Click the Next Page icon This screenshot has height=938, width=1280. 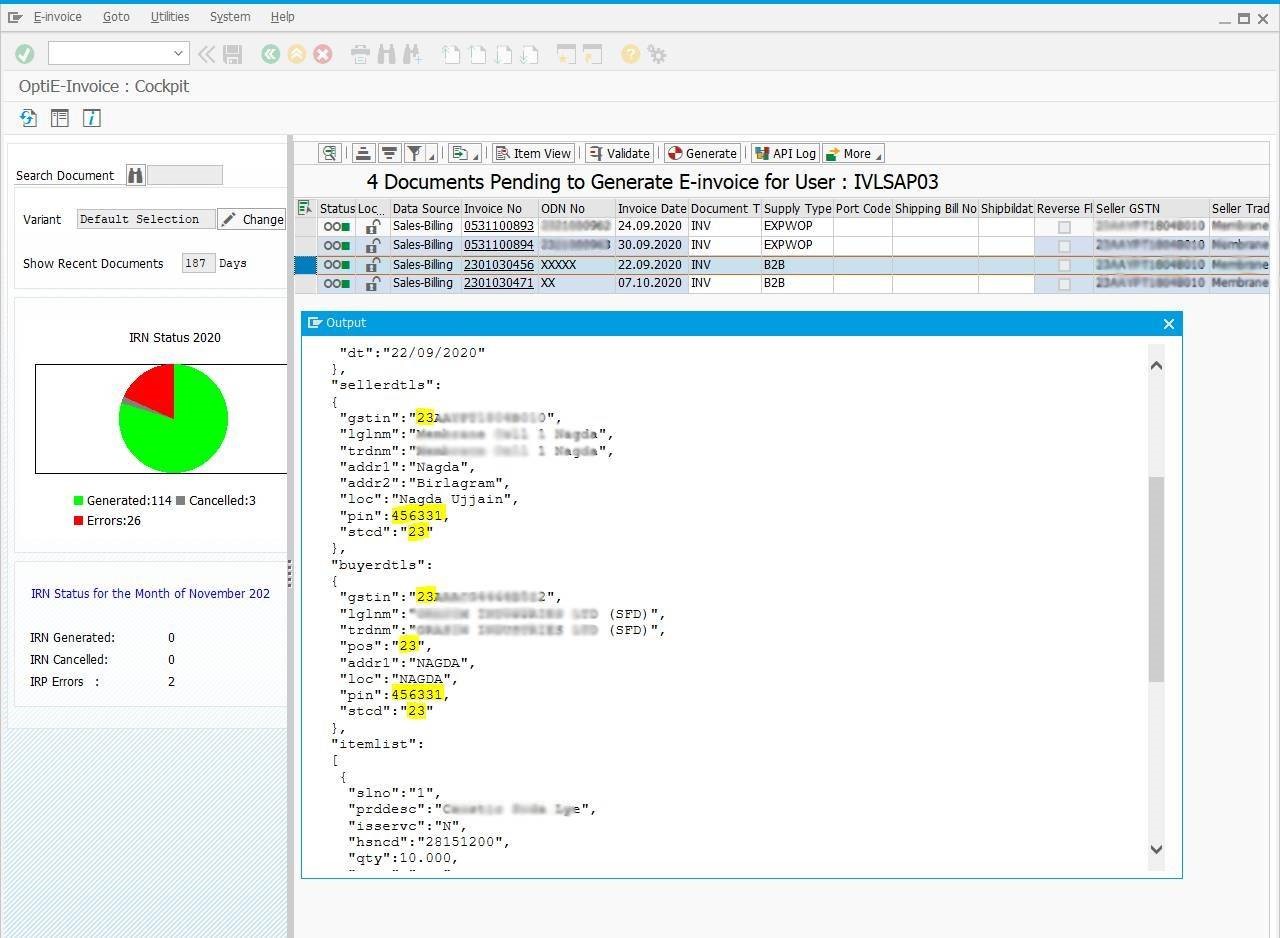tap(503, 54)
